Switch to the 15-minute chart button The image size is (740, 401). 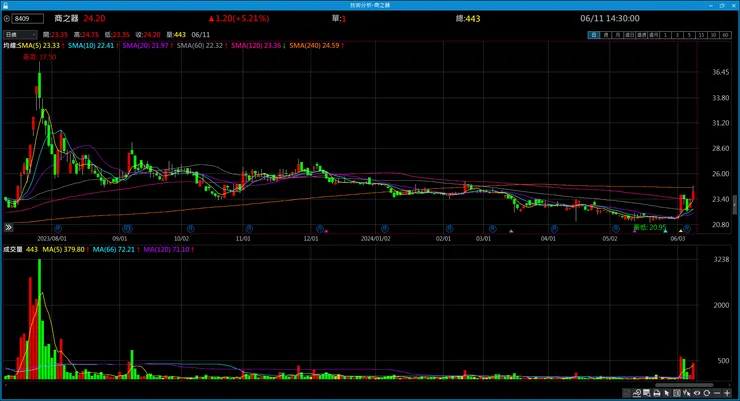tap(701, 35)
